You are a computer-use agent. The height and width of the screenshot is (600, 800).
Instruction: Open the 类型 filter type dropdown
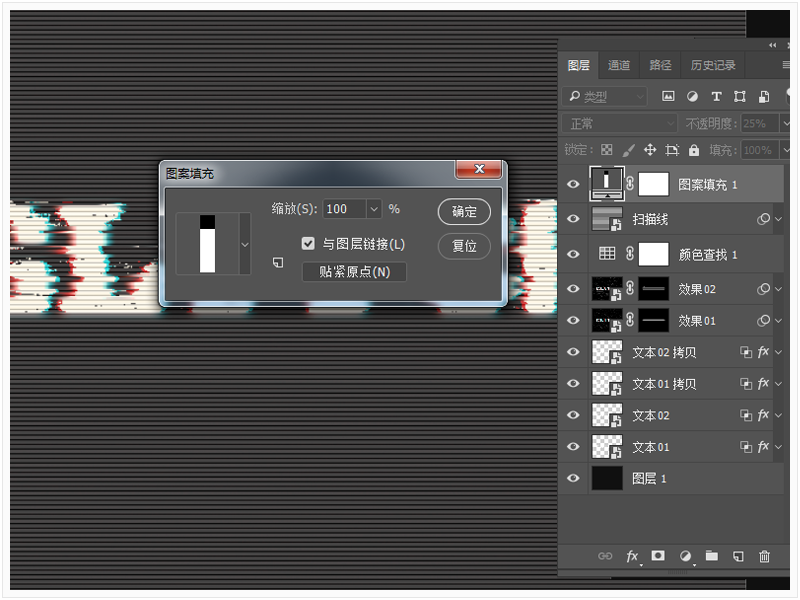(604, 96)
